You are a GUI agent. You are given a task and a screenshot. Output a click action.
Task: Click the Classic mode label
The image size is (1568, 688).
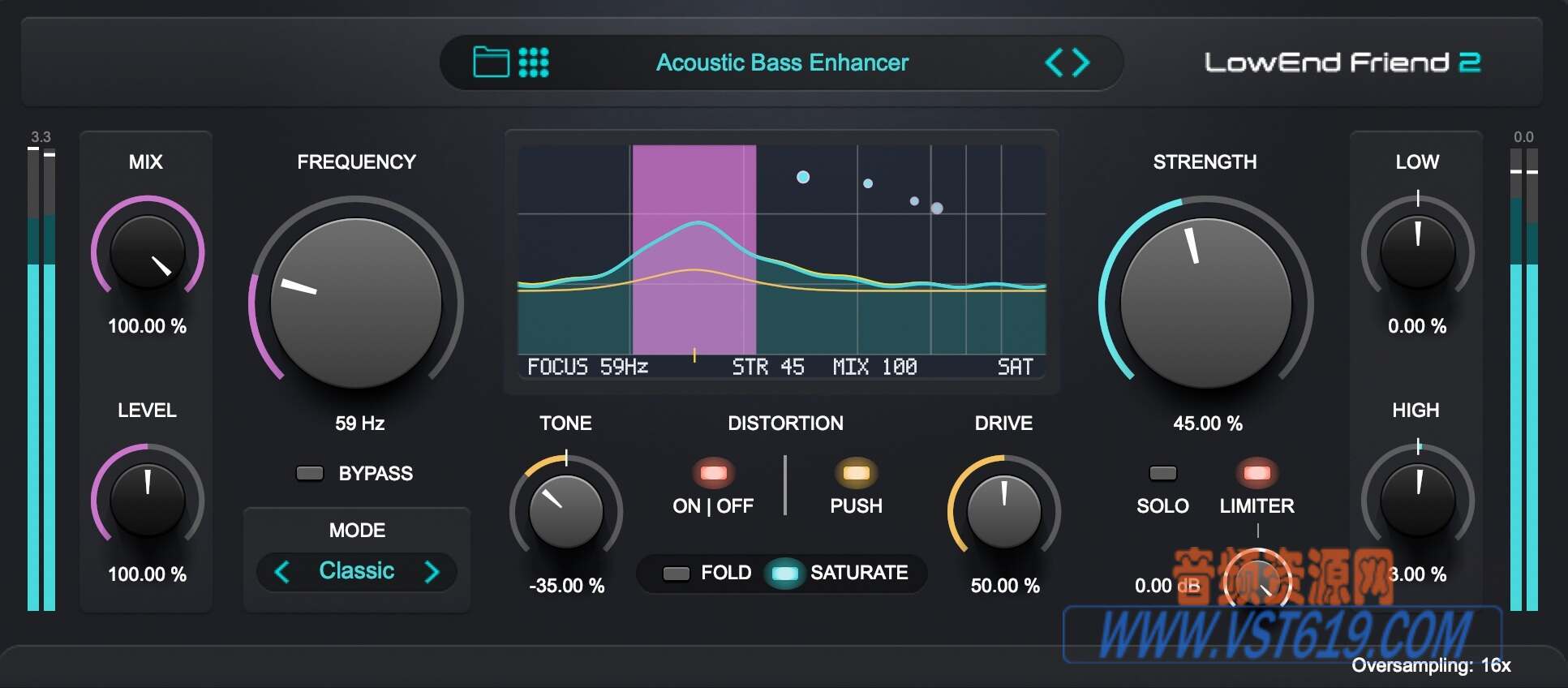pos(357,570)
